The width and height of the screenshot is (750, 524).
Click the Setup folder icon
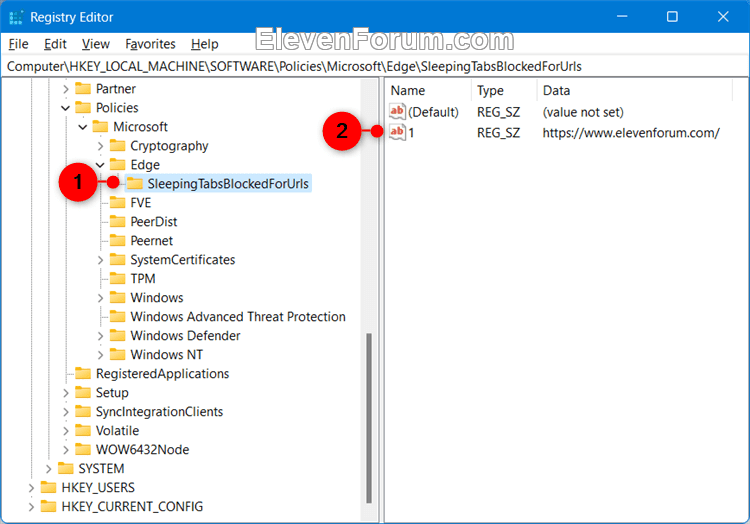[83, 393]
